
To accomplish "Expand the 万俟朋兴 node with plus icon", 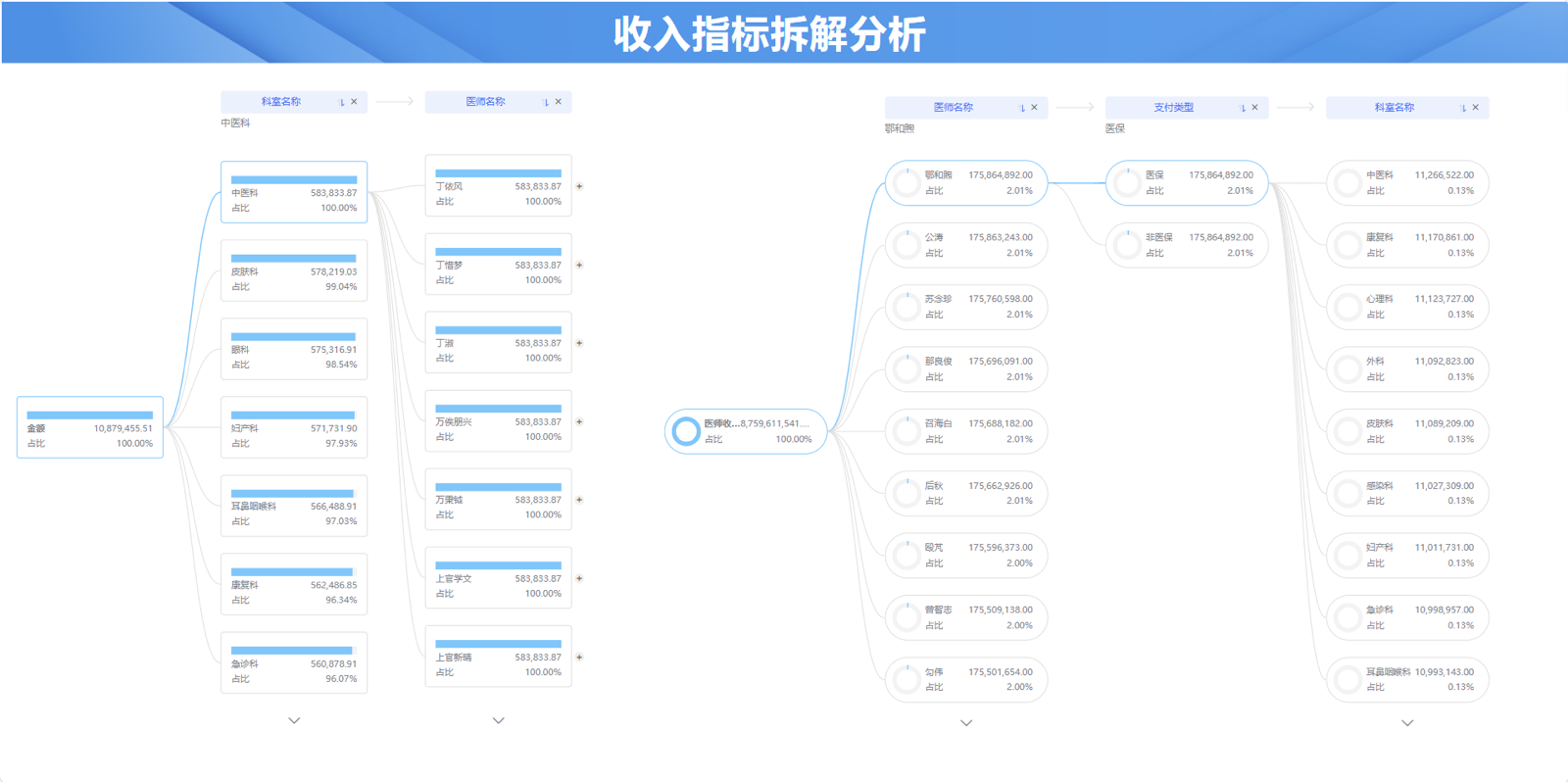I will (x=579, y=421).
